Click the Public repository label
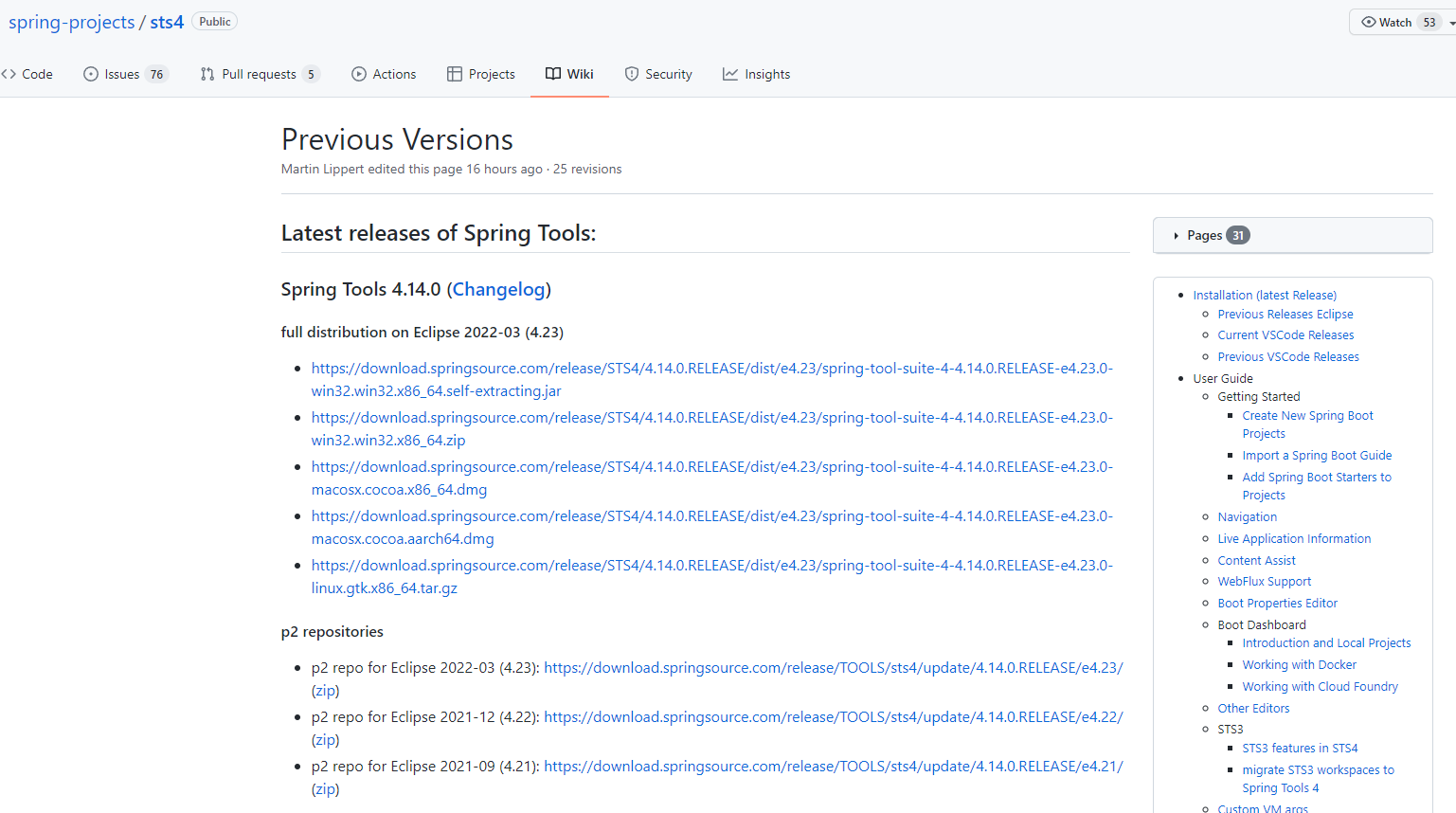 tap(215, 22)
